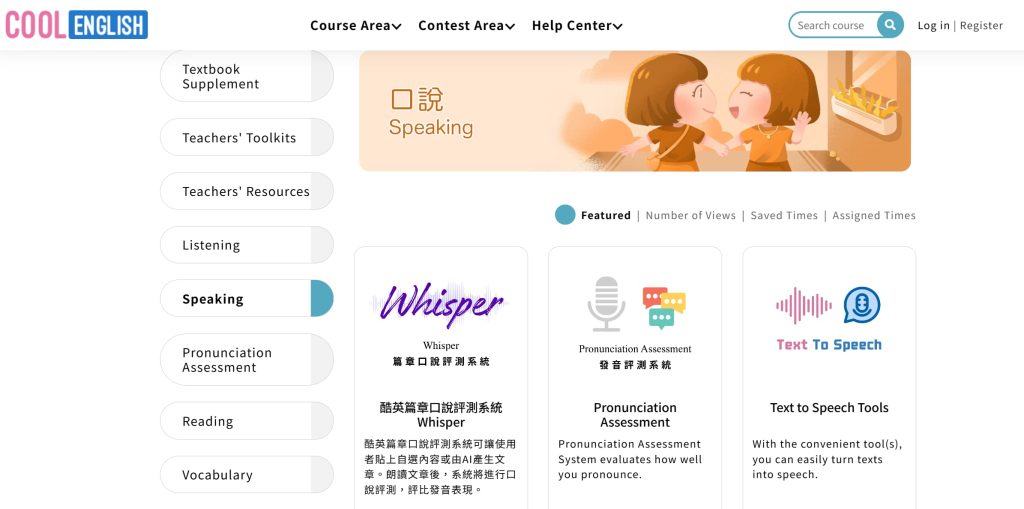Focus the Search course input field
Viewport: 1024px width, 509px height.
point(833,25)
